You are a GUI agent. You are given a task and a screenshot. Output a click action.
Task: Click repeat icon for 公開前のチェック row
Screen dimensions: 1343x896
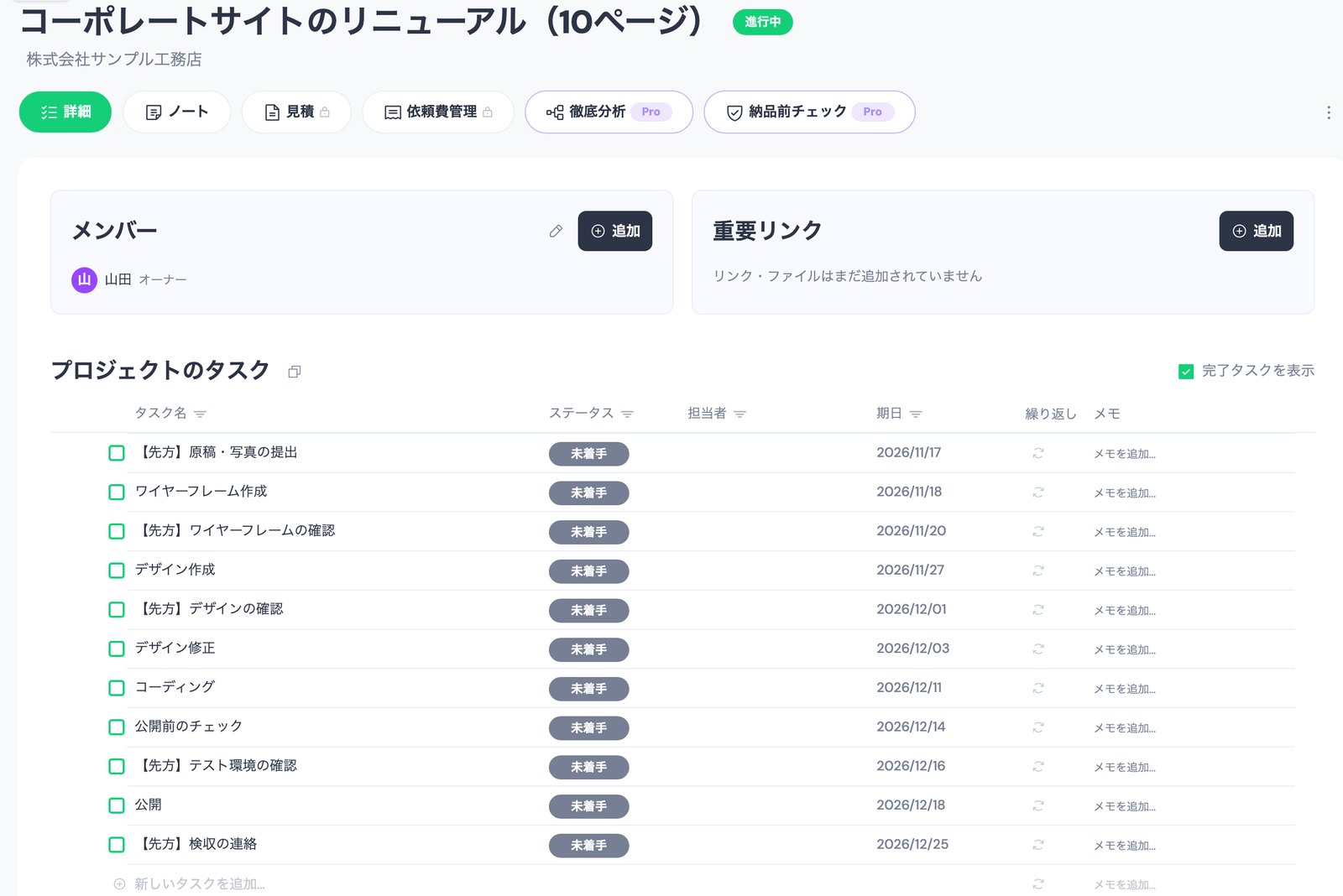point(1038,727)
